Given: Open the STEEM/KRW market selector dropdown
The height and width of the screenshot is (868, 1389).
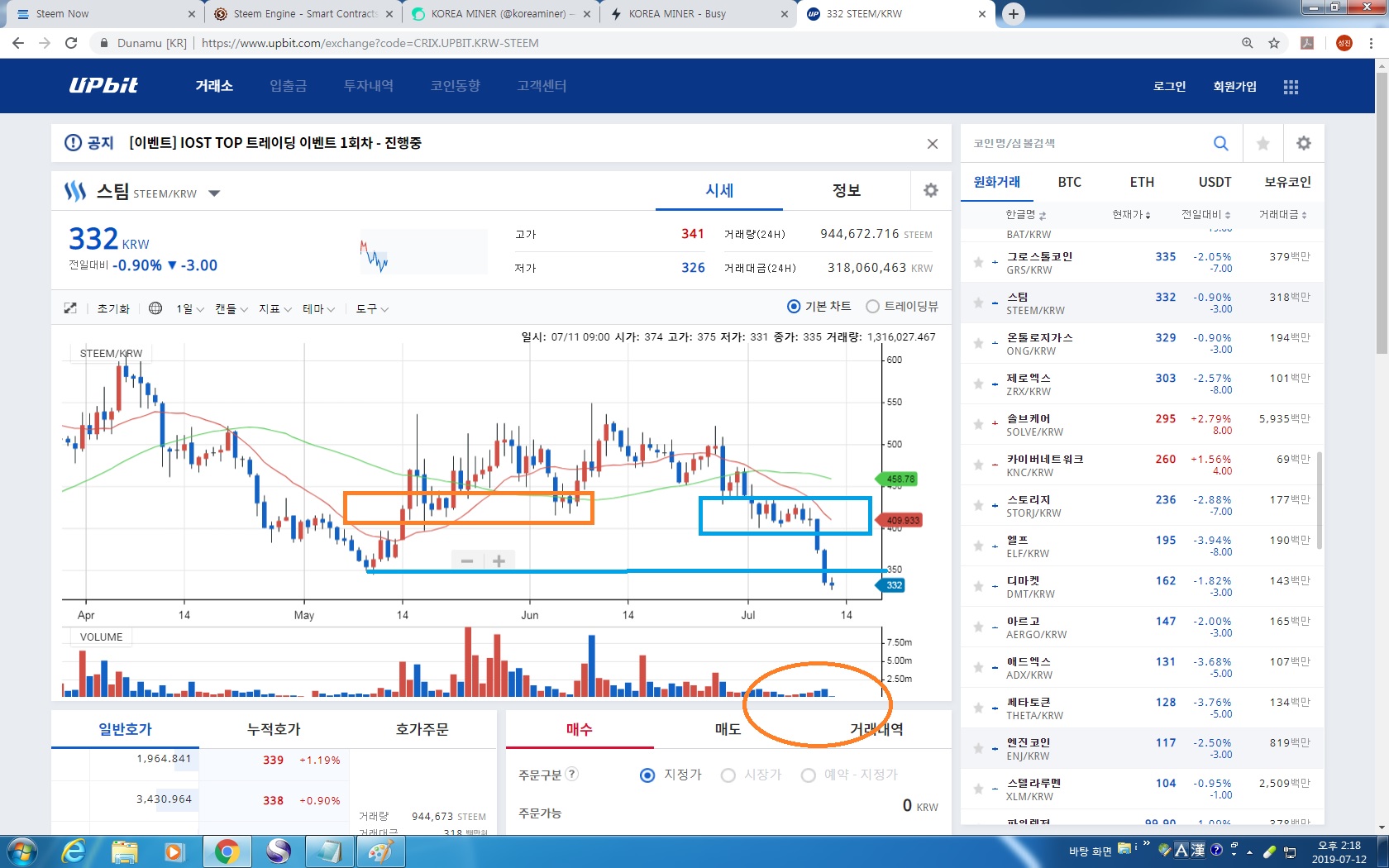Looking at the screenshot, I should pos(214,193).
